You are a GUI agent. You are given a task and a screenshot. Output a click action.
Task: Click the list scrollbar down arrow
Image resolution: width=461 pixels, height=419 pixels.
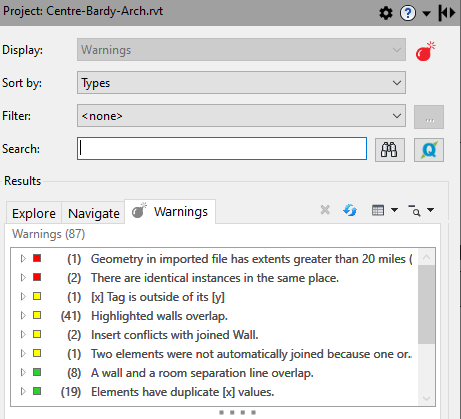click(426, 398)
